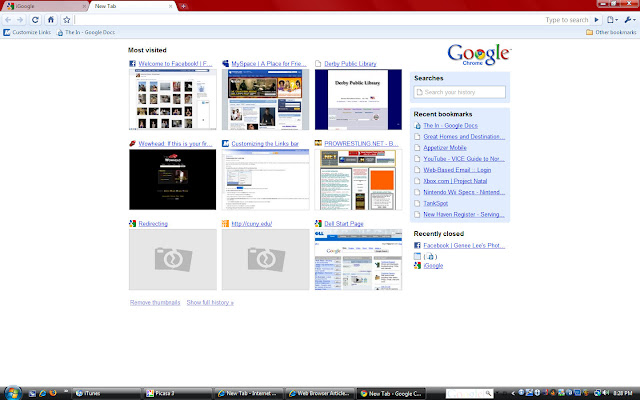Open Great Homes and Destinations bookmark
This screenshot has height=400, width=640.
[464, 137]
